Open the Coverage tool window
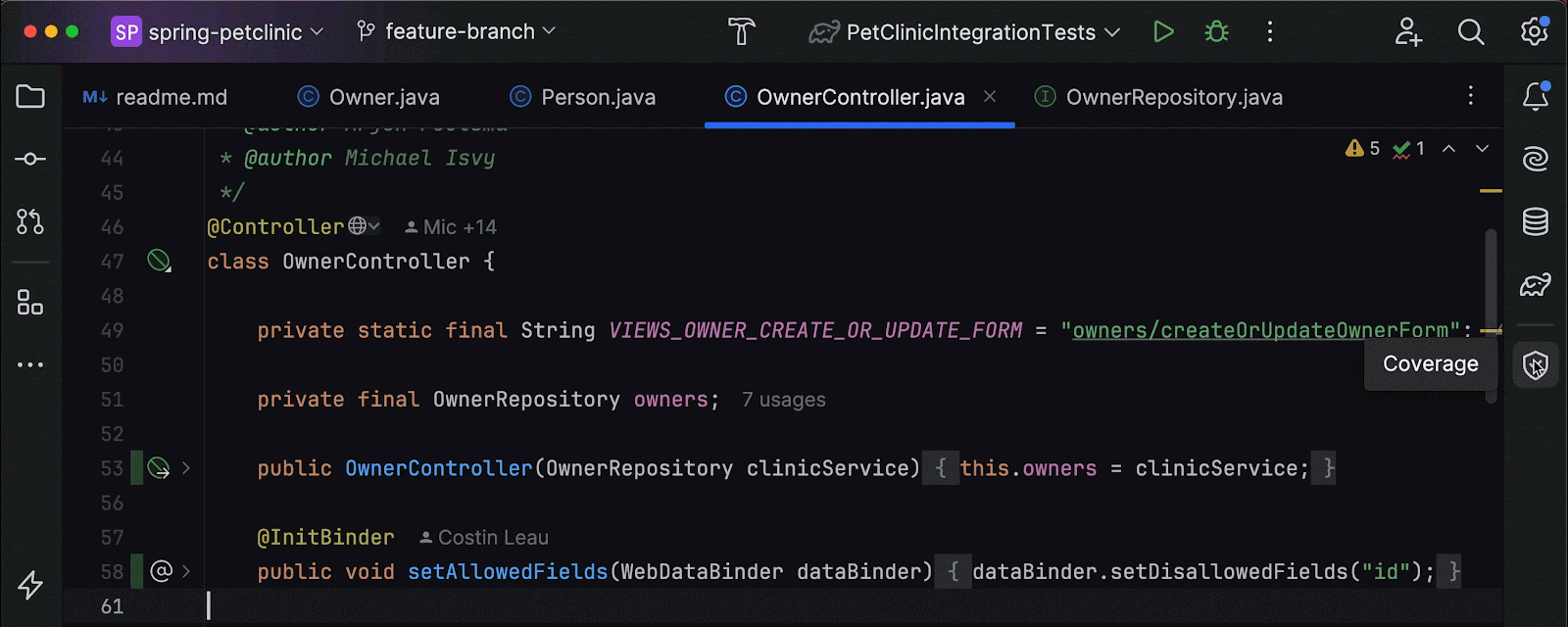The height and width of the screenshot is (627, 1568). pos(1535,365)
